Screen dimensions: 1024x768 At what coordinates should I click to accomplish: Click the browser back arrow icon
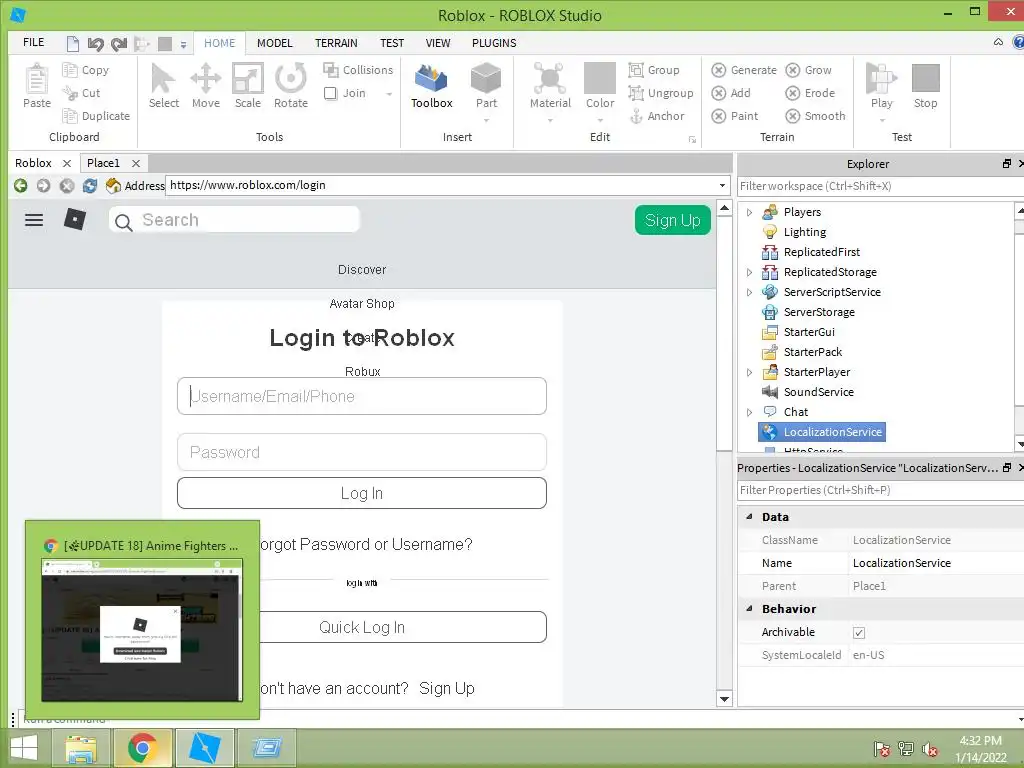pyautogui.click(x=20, y=186)
